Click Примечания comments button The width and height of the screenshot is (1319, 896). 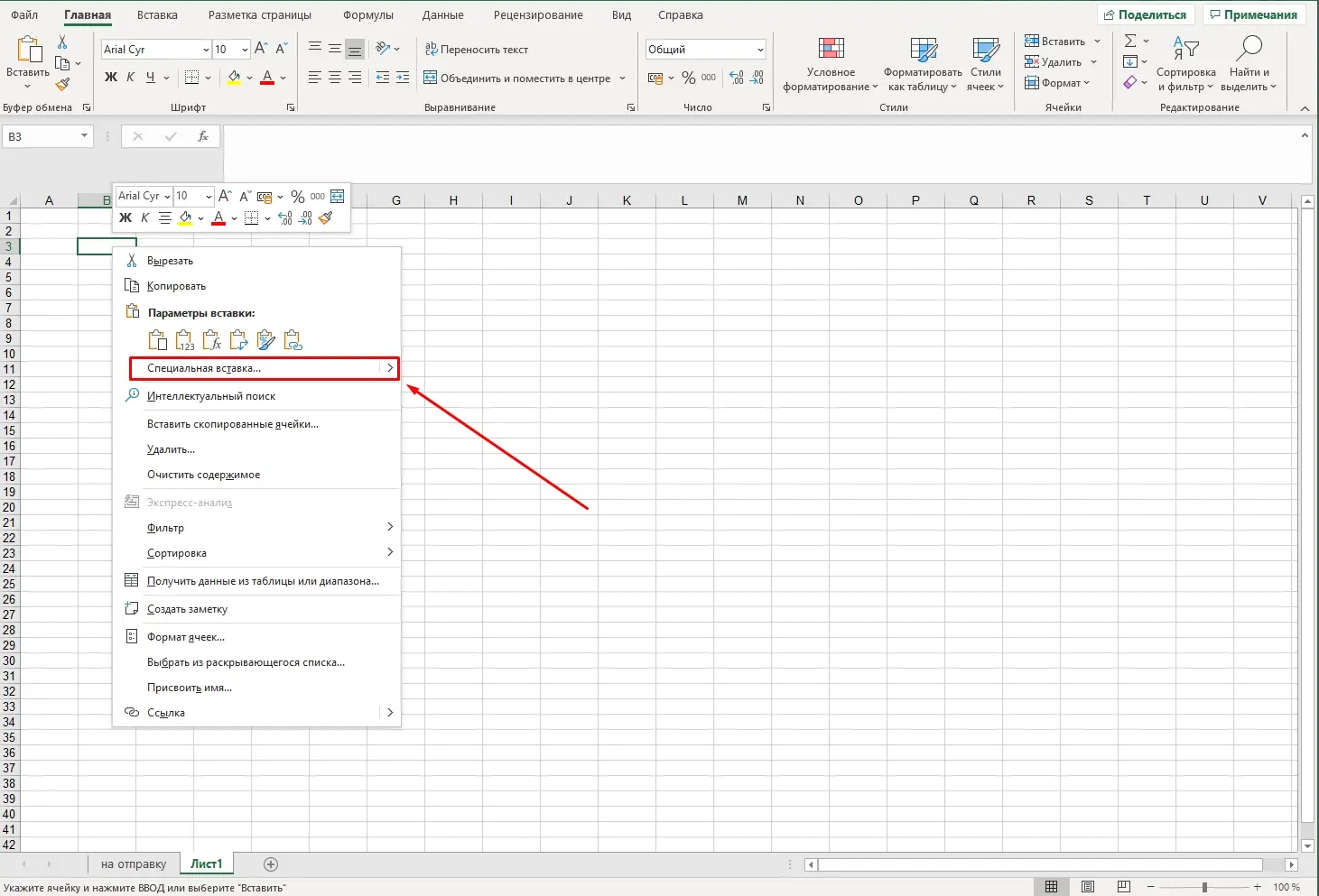(1254, 15)
